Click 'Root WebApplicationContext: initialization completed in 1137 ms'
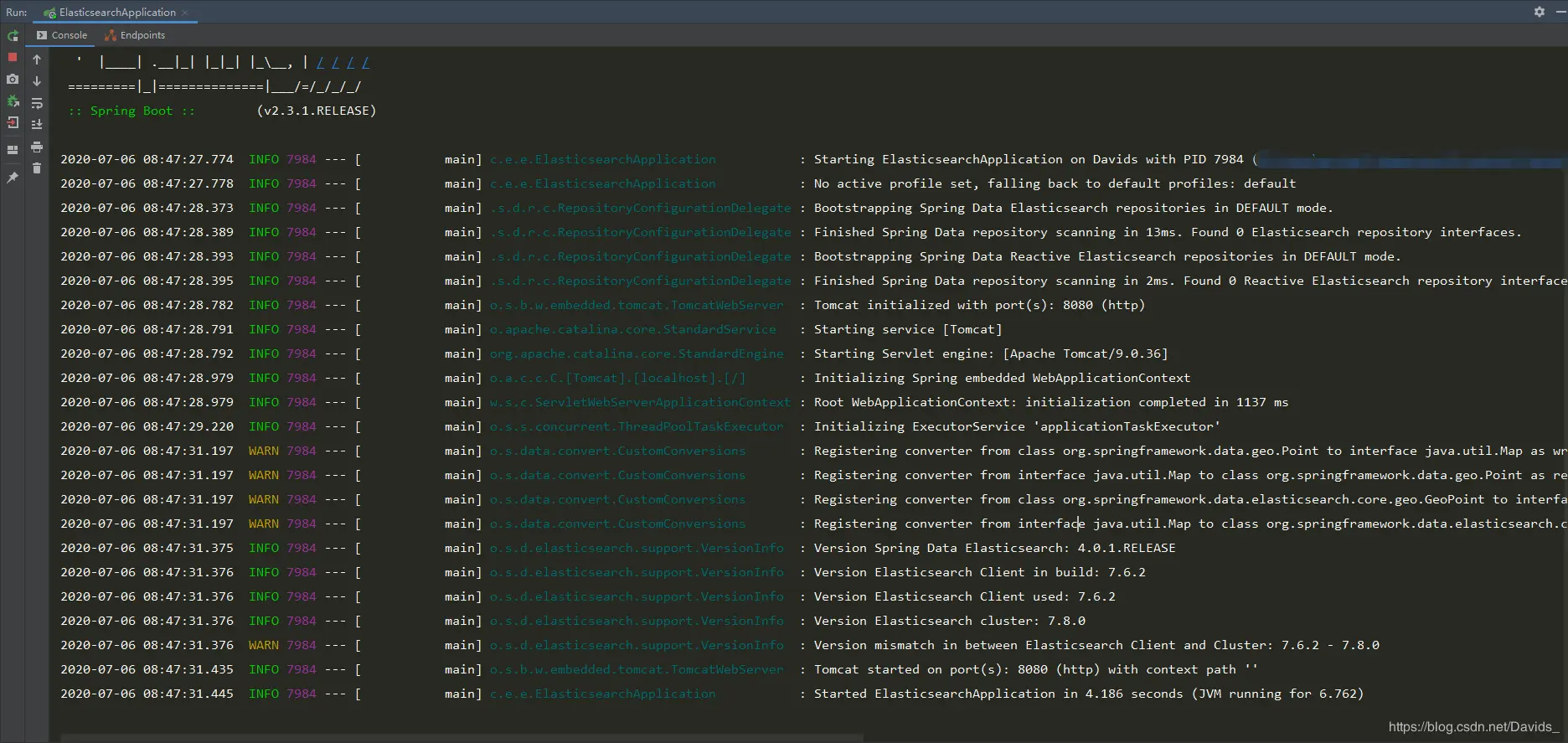The width and height of the screenshot is (1568, 743). [1051, 402]
